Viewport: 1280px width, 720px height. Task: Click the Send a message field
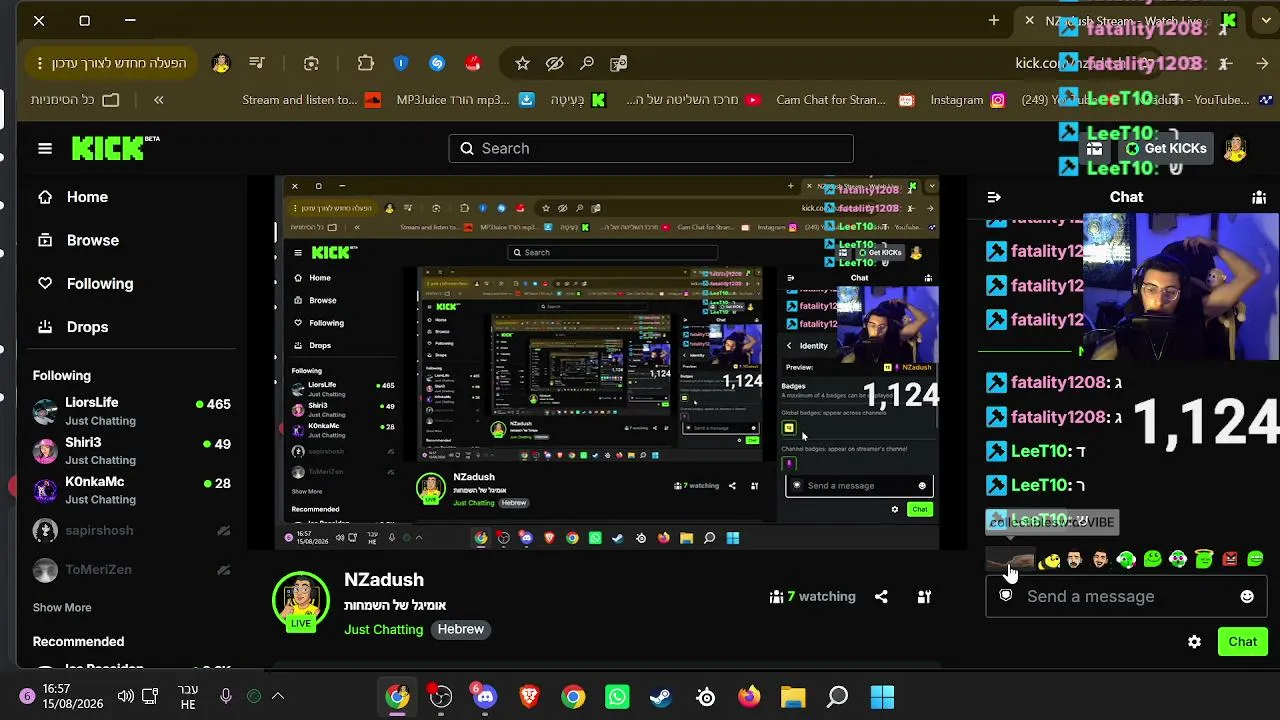click(x=1126, y=597)
